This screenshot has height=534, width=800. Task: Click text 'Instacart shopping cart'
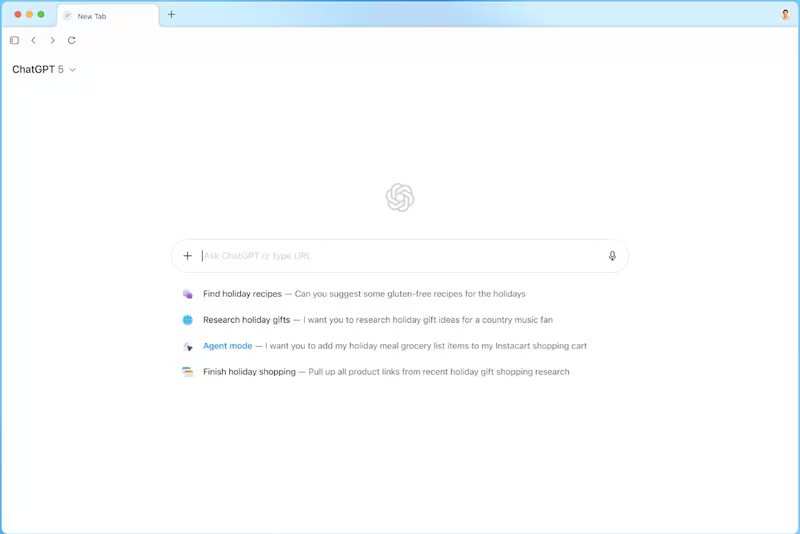pos(541,346)
